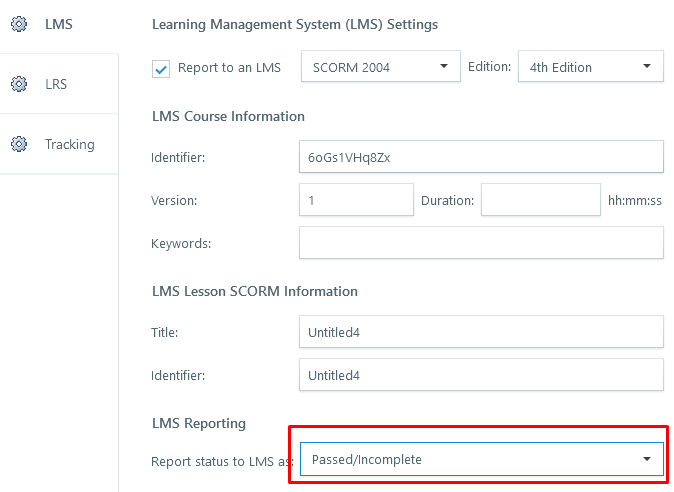674x492 pixels.
Task: Open the LMS settings tab
Action: (58, 24)
